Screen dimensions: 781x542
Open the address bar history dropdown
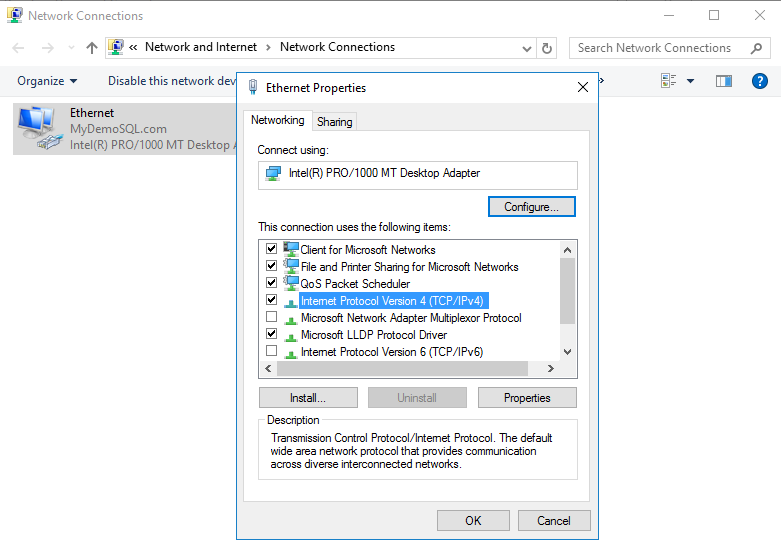(527, 48)
